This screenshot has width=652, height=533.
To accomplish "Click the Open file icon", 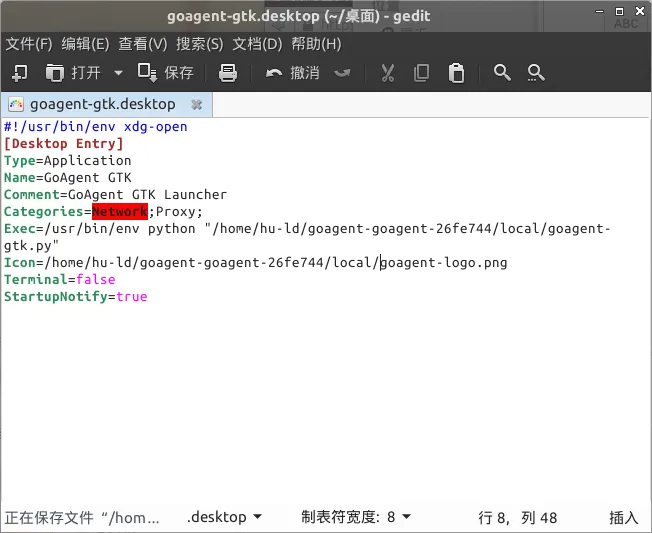I will coord(54,73).
